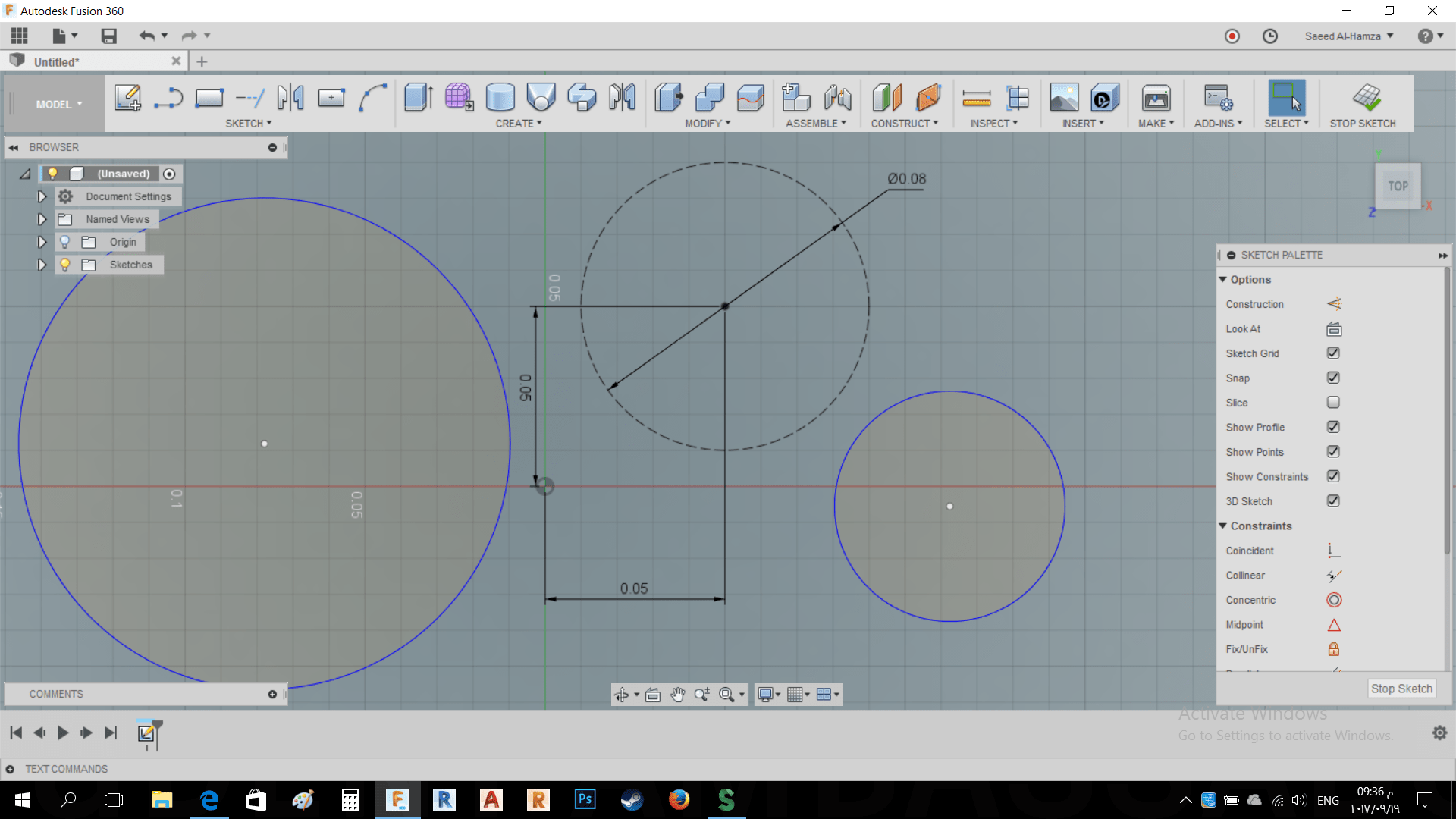Viewport: 1456px width, 819px height.
Task: Click the Stop Sketch palette button
Action: coord(1401,689)
